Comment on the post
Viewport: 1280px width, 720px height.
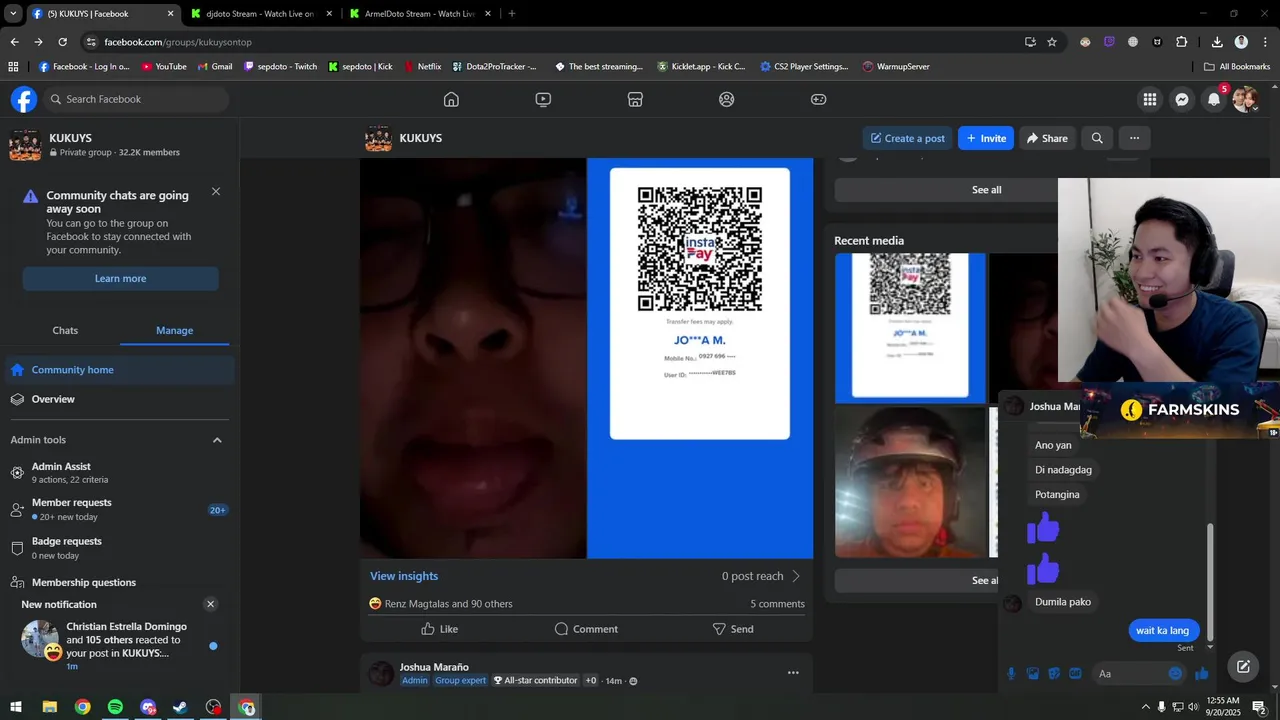pyautogui.click(x=586, y=629)
